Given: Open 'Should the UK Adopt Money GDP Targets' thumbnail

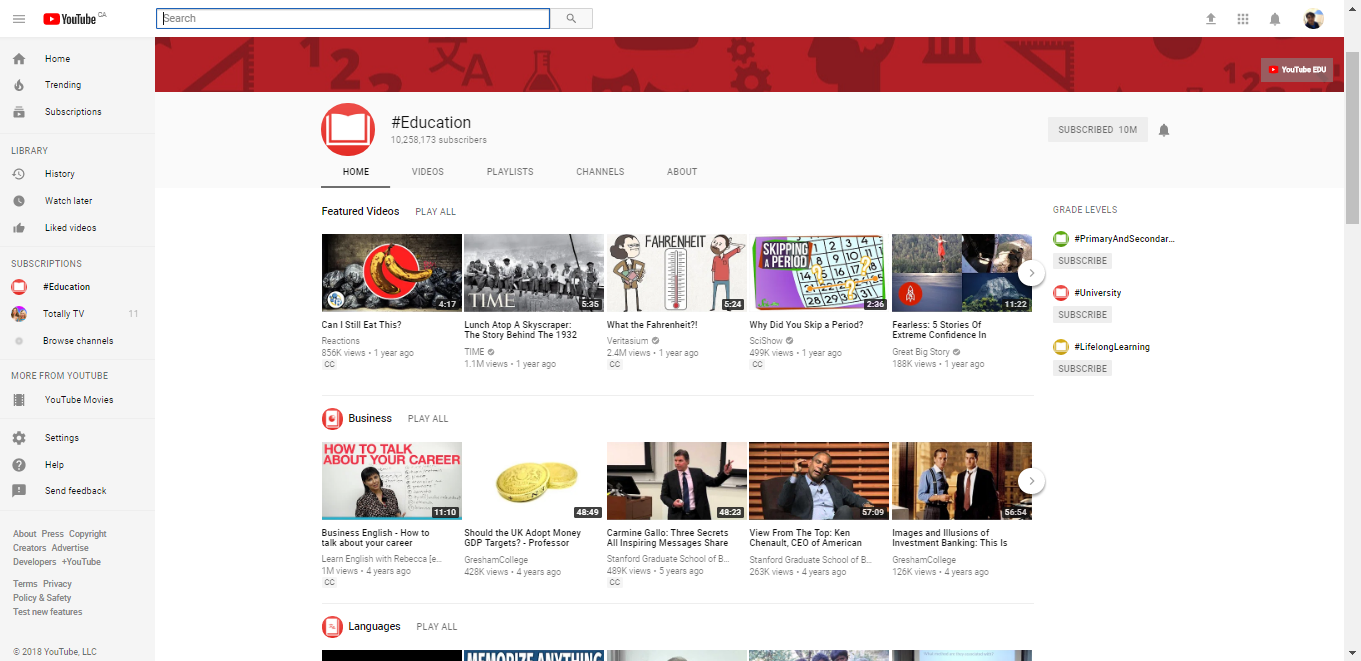Looking at the screenshot, I should [534, 481].
